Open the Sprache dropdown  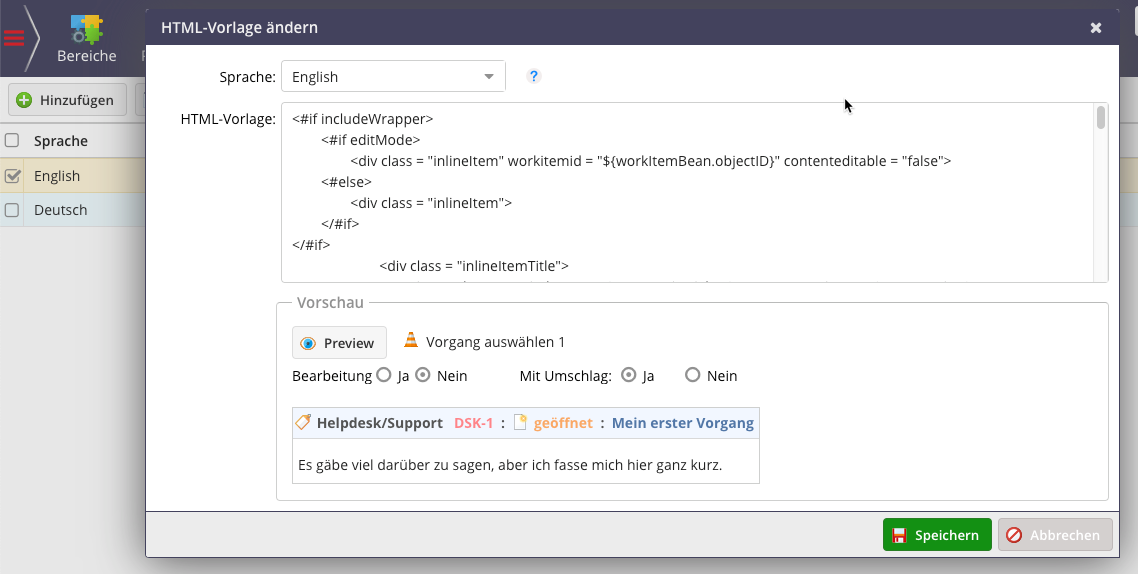(x=393, y=77)
